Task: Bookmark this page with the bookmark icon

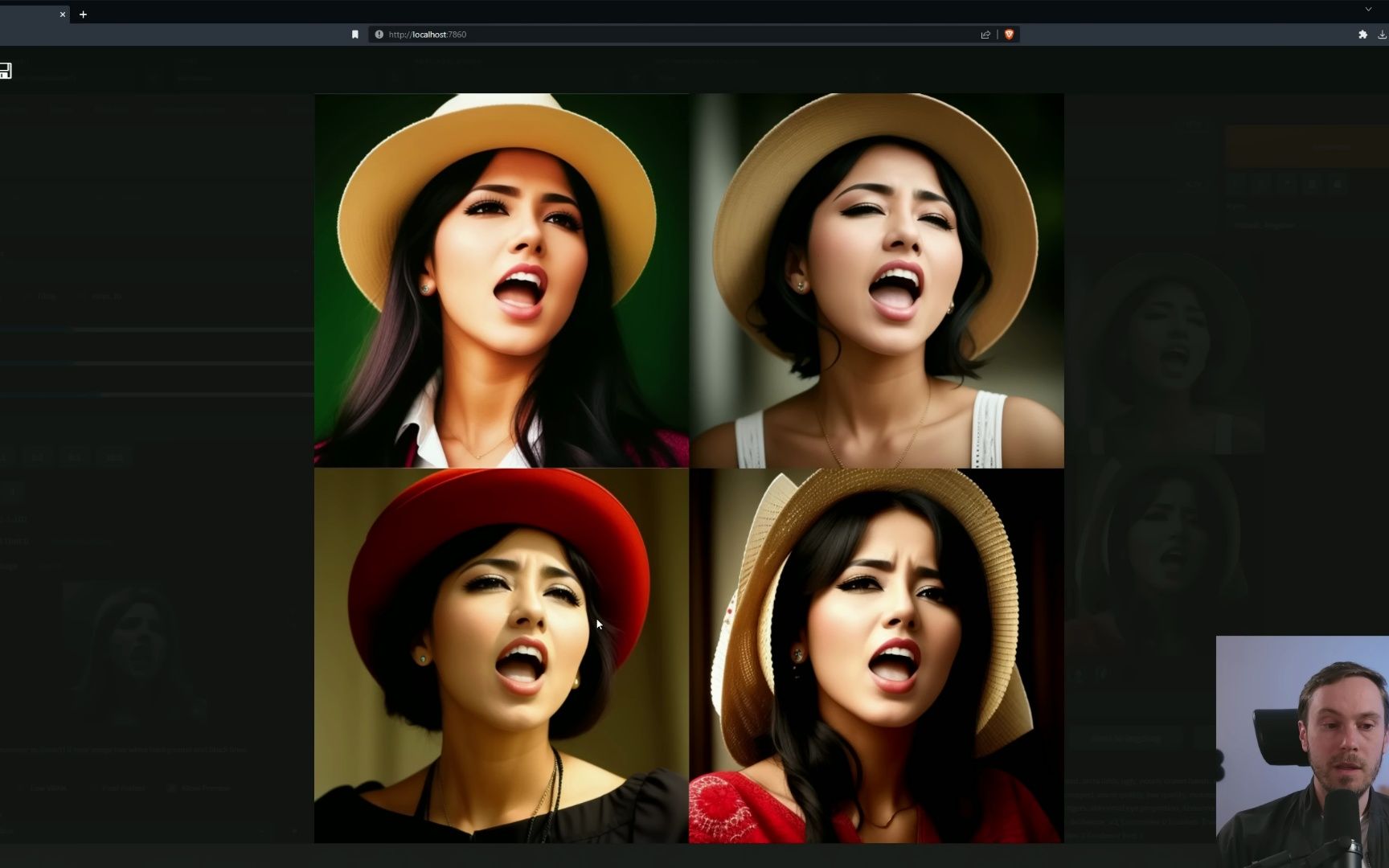Action: point(355,35)
